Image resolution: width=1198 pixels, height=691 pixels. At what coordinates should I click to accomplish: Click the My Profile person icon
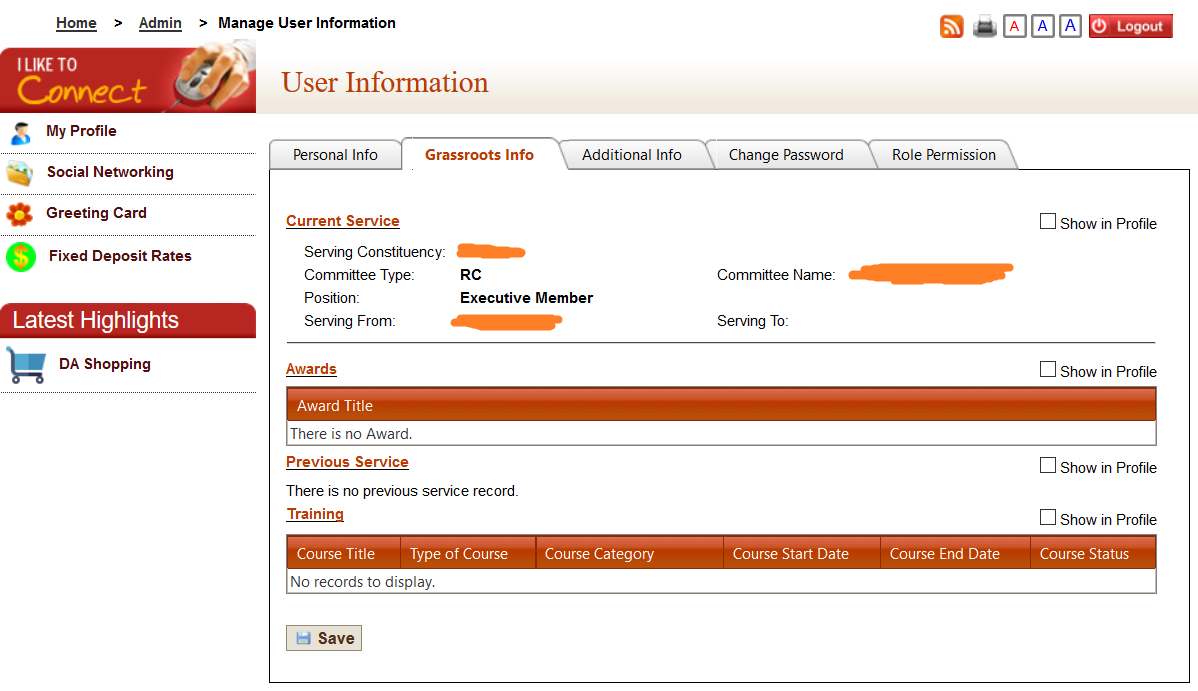(20, 132)
